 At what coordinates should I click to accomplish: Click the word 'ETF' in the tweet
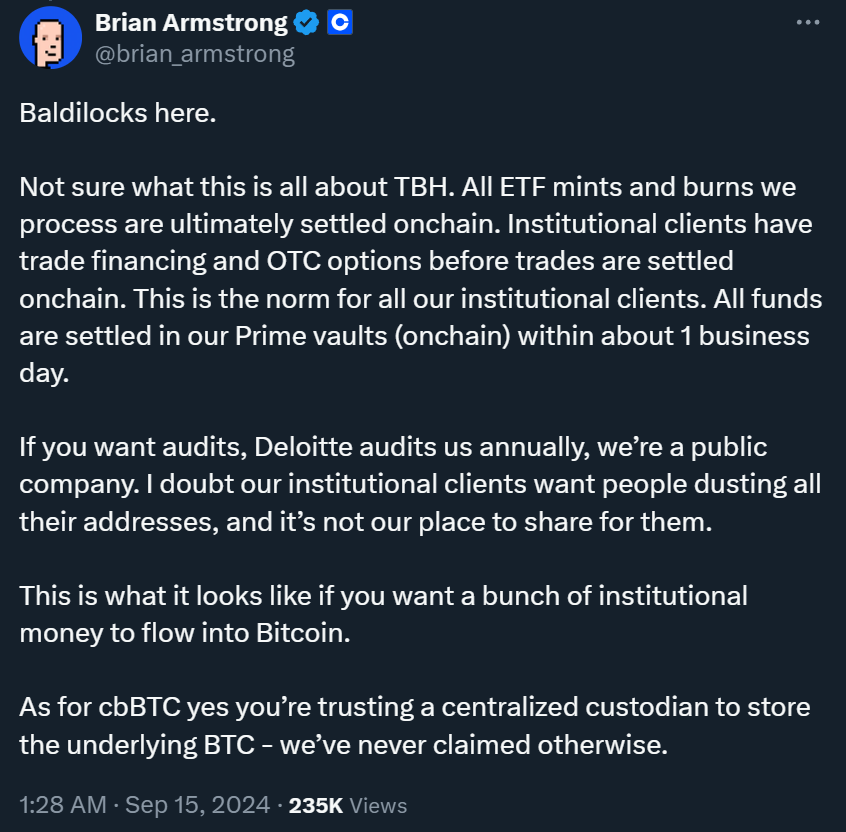522,187
